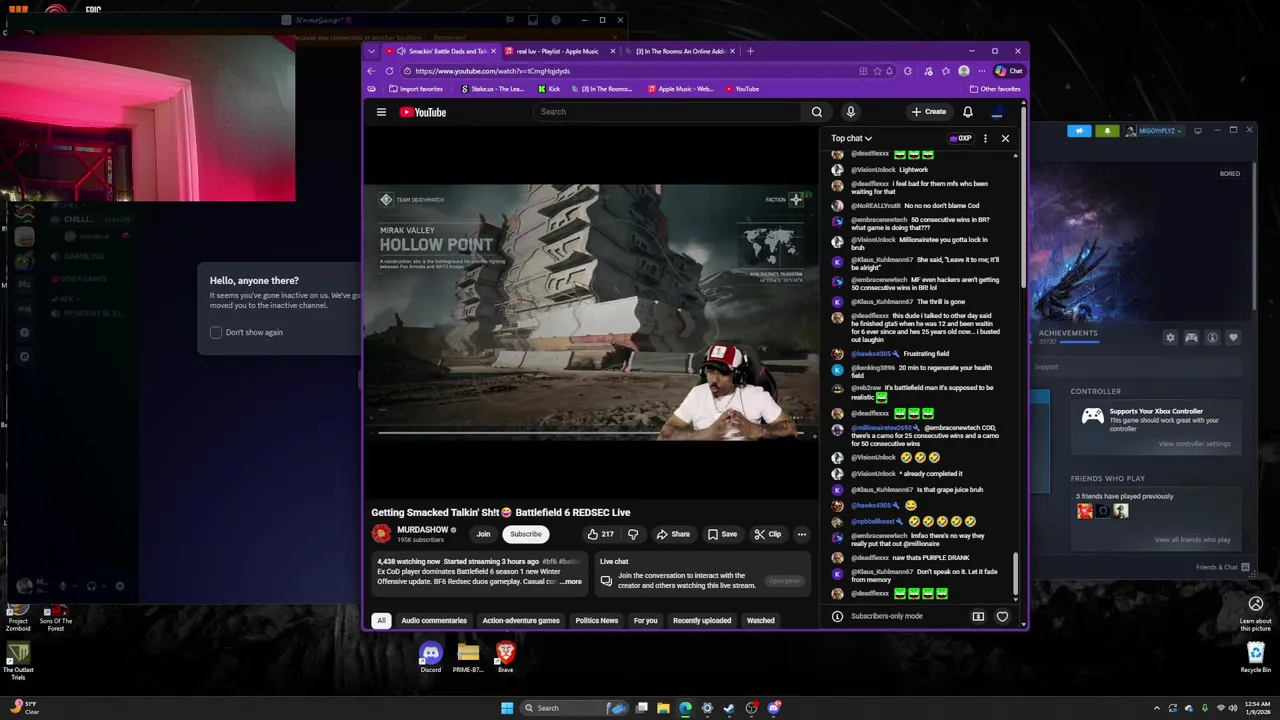Expand the Top chat dropdown
1280x720 pixels.
click(x=851, y=139)
